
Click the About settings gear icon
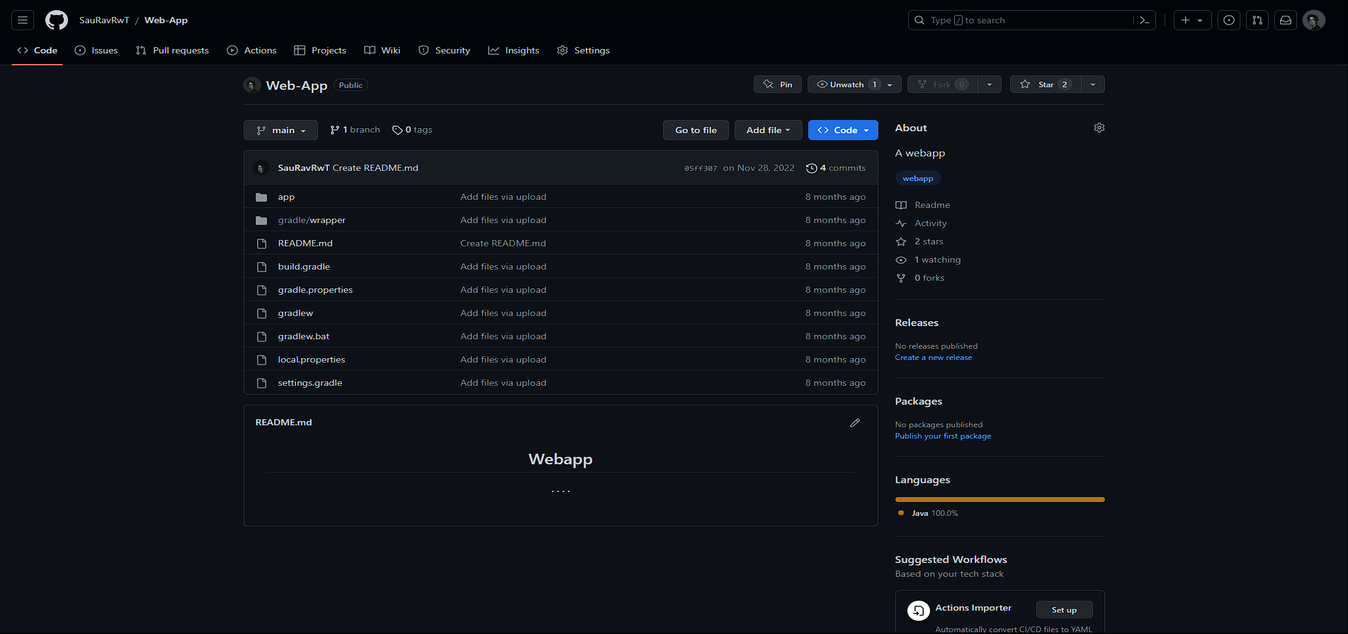(x=1099, y=128)
